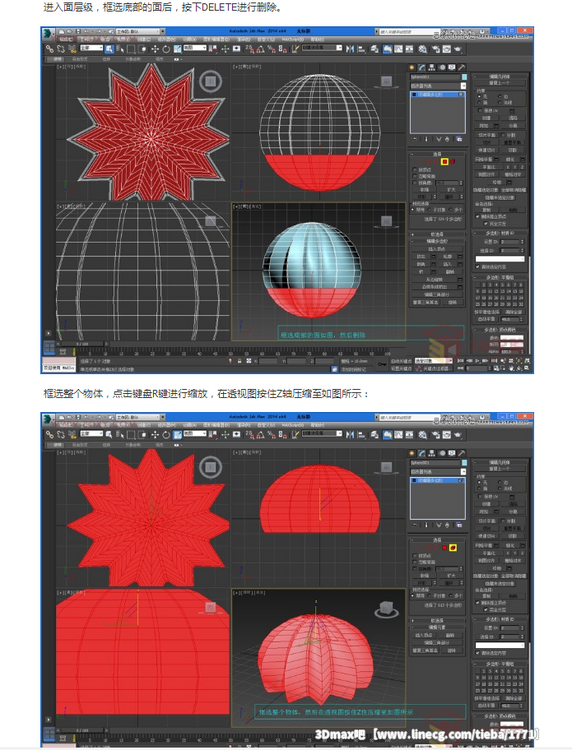
Task: Click Unlink Selection icon in first 3ds Max screenshot
Action: 61,49
